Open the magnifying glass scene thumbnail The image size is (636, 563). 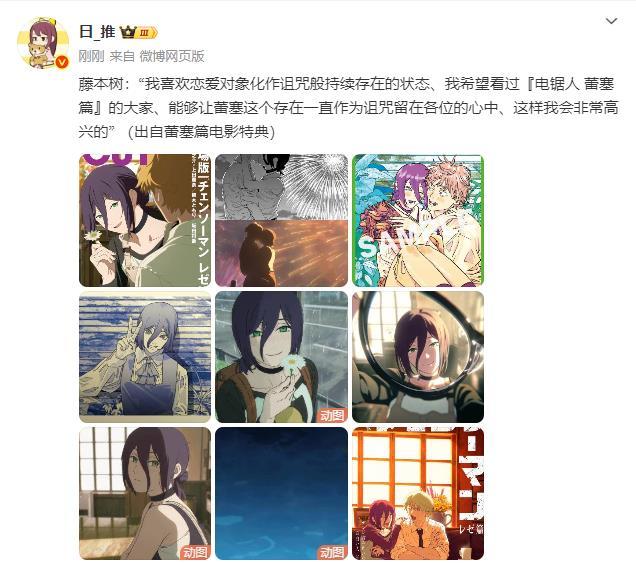click(x=418, y=357)
